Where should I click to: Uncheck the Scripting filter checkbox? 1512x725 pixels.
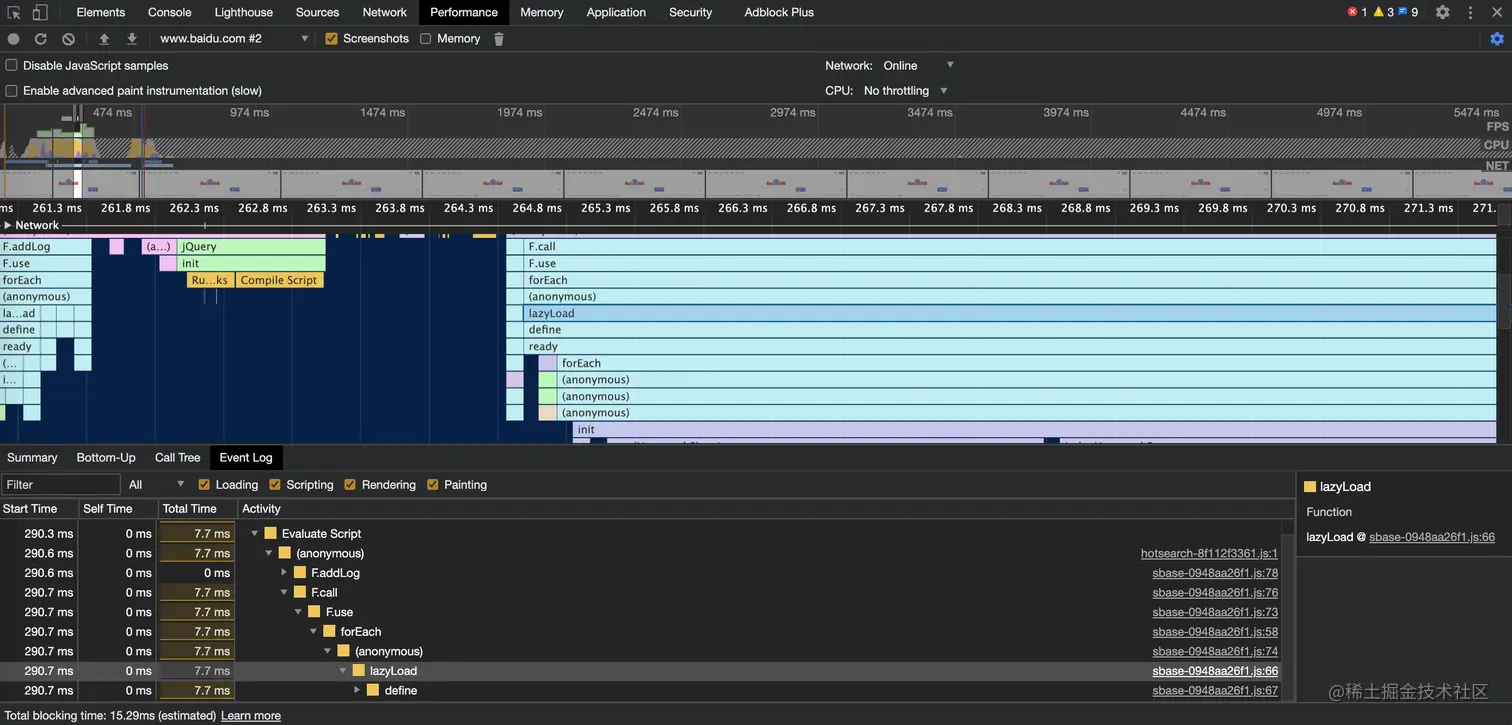[x=275, y=485]
